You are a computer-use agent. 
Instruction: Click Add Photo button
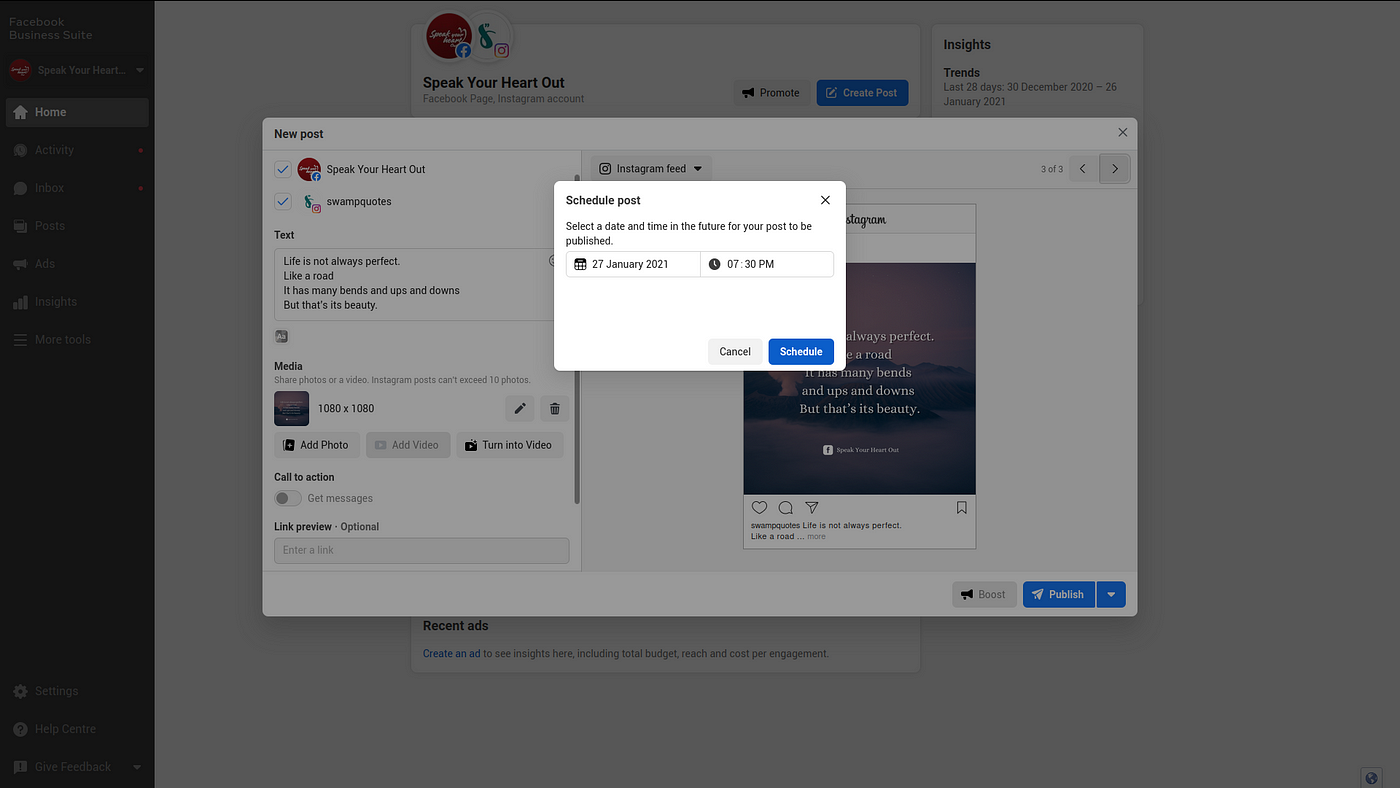317,445
